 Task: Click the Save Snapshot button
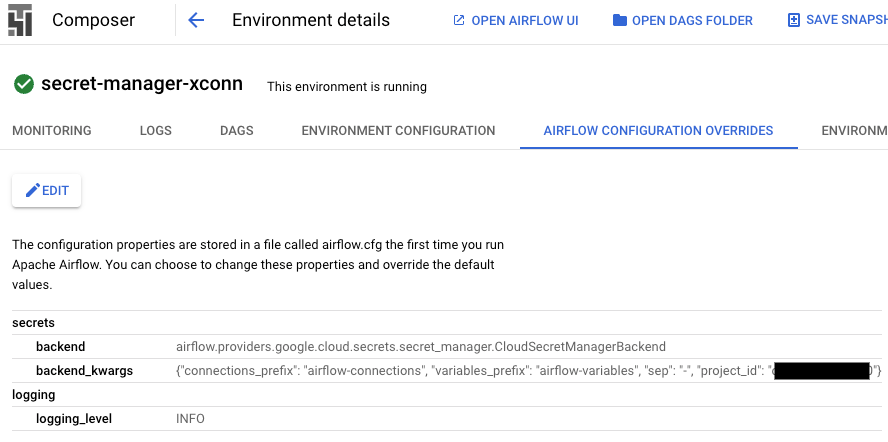pos(838,20)
